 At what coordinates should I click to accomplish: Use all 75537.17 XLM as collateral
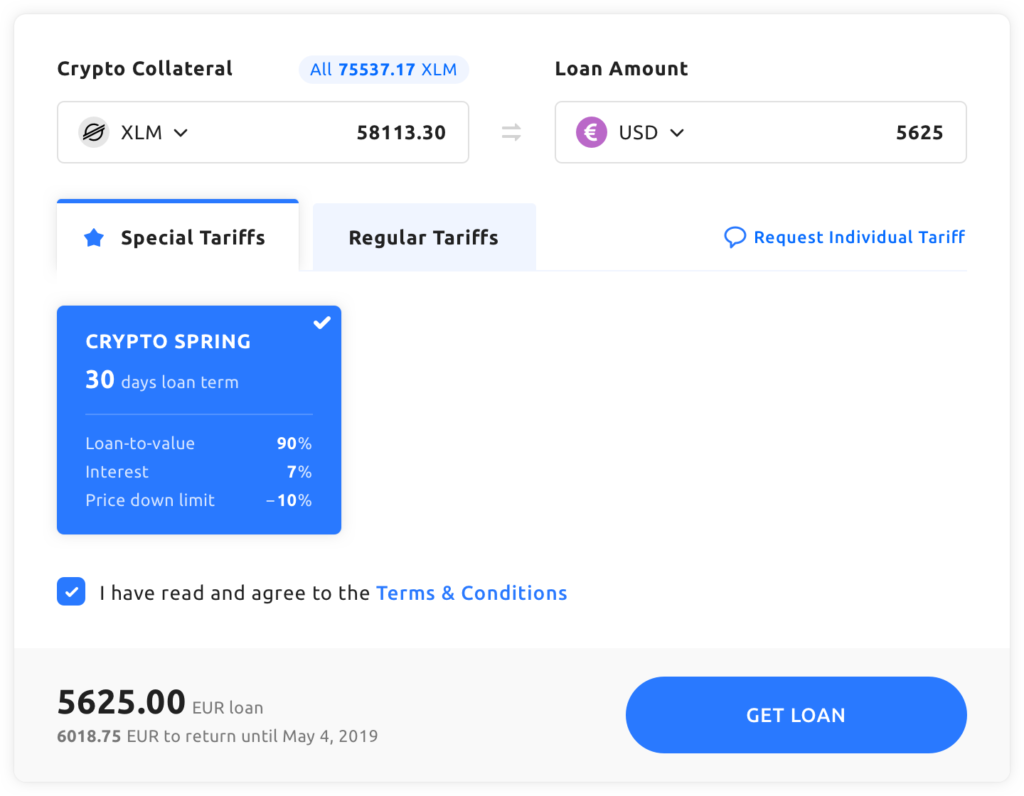click(x=383, y=69)
